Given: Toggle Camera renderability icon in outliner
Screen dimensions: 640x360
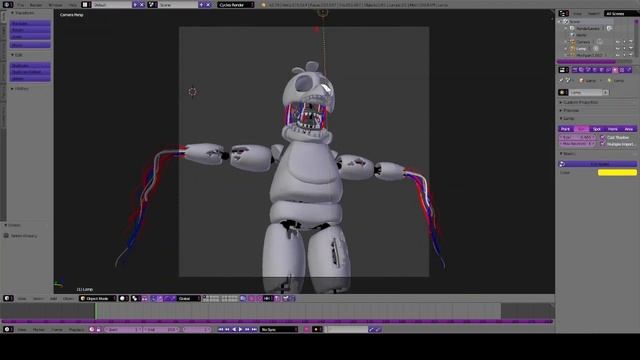Looking at the screenshot, I should [x=631, y=42].
